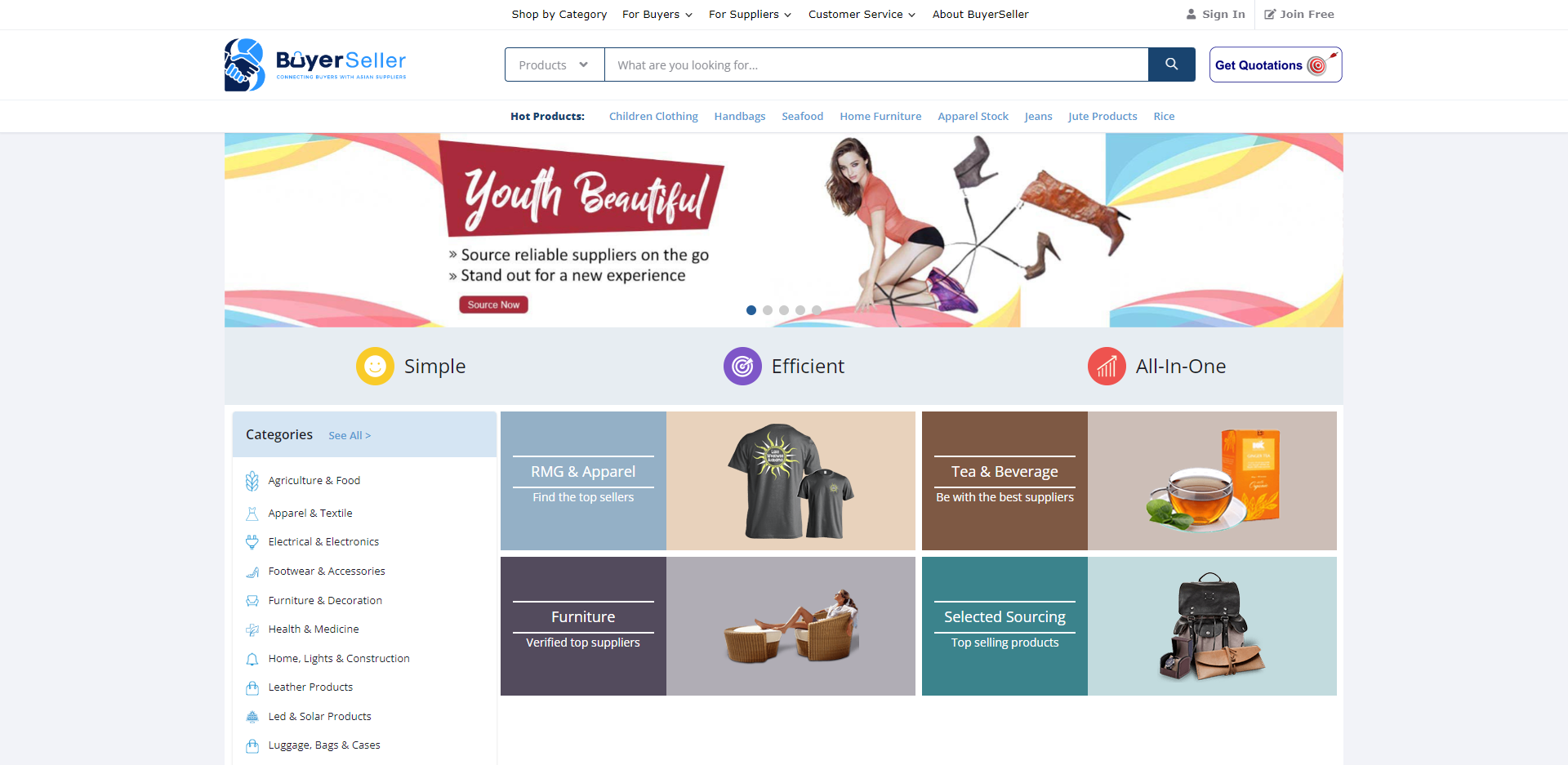This screenshot has width=1568, height=765.
Task: Click the purple Efficient target icon
Action: (x=742, y=366)
